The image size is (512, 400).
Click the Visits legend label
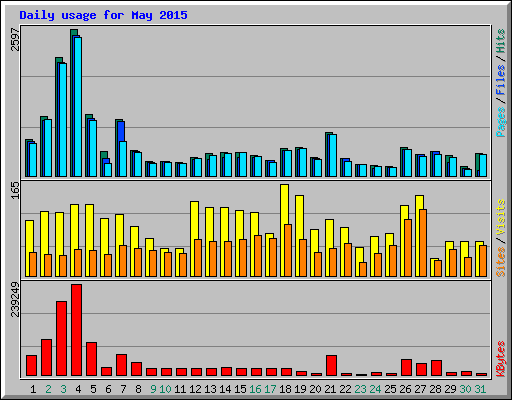500,217
